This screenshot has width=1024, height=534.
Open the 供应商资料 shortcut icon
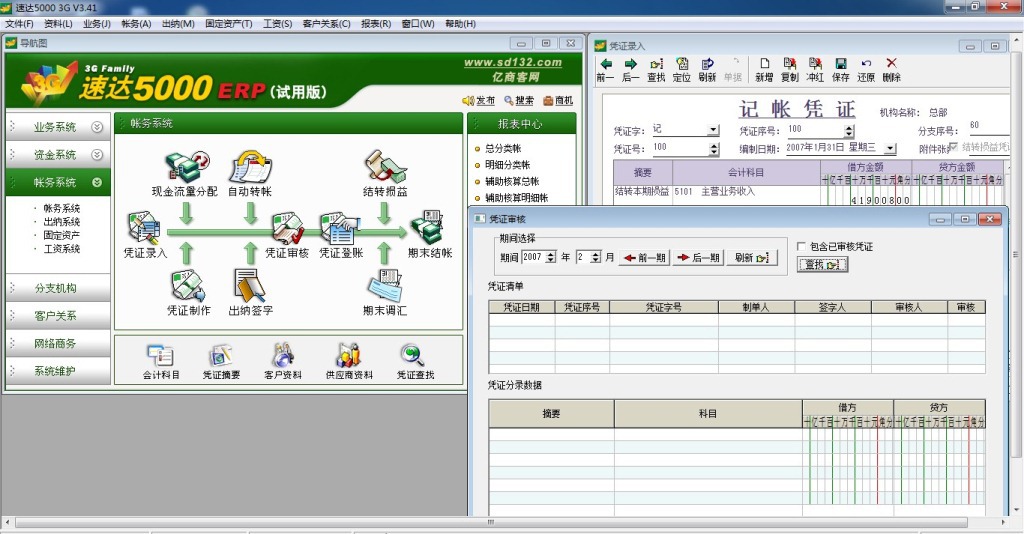[x=349, y=356]
